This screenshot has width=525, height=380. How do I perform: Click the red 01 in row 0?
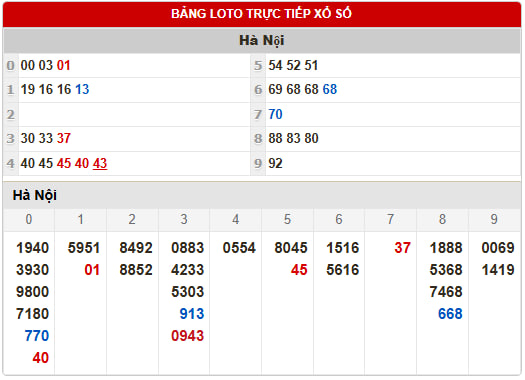[64, 65]
